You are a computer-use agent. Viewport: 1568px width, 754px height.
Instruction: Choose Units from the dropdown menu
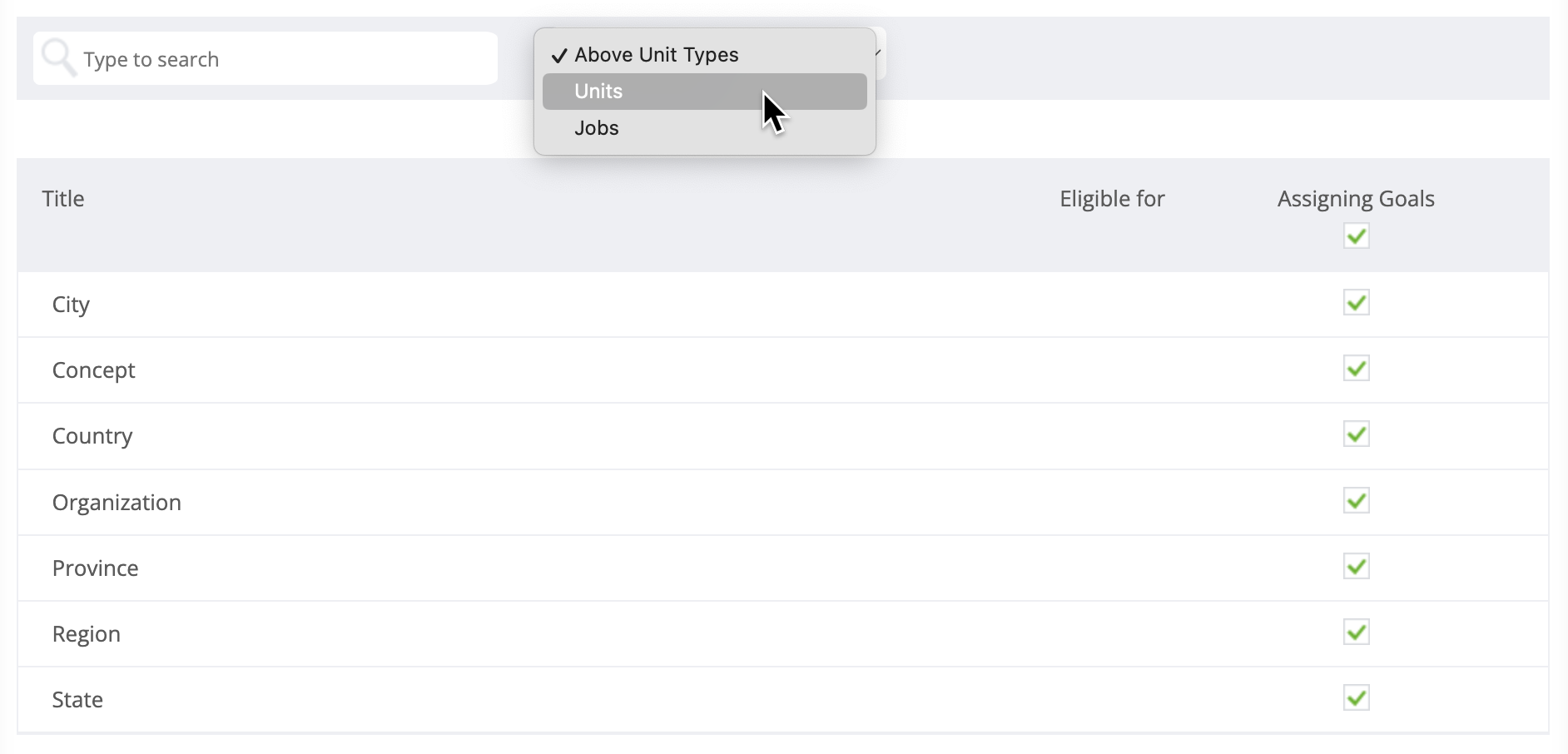(705, 92)
